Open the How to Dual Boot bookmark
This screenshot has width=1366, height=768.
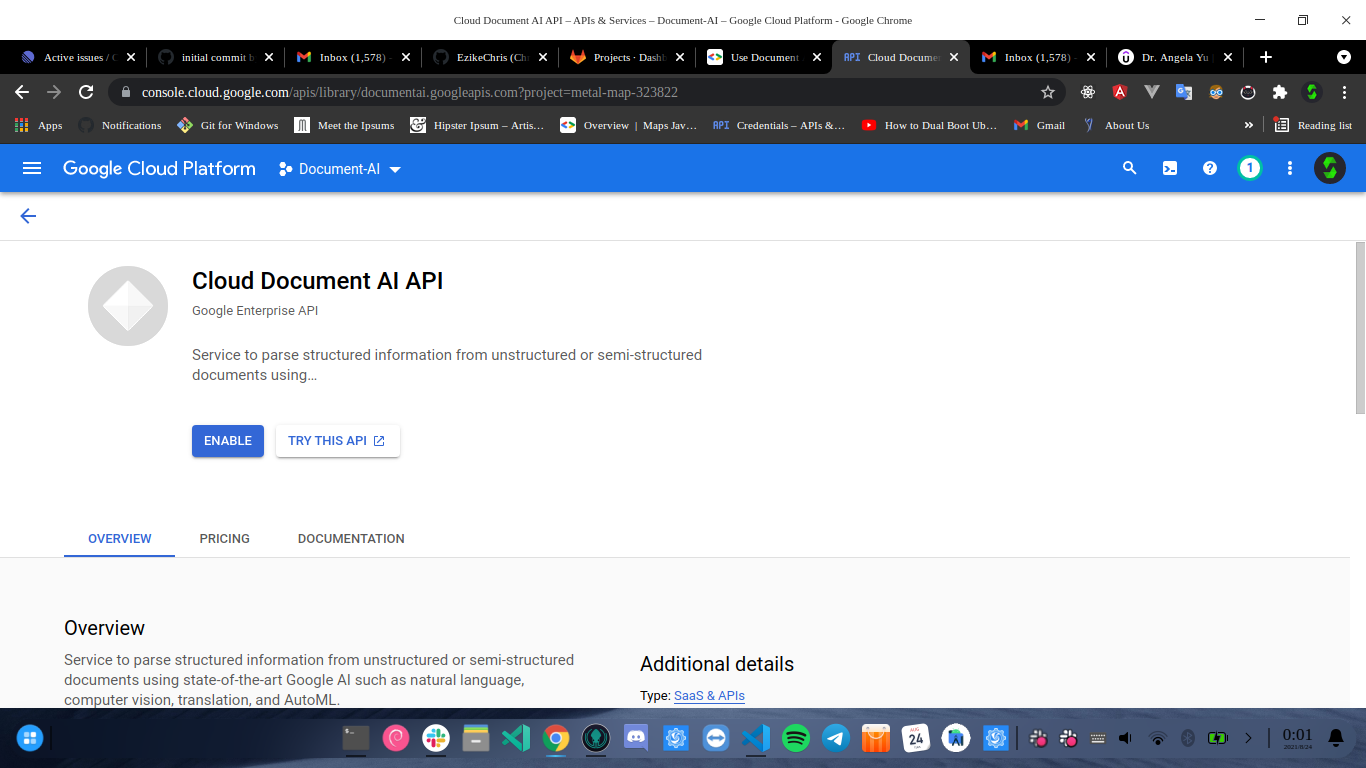(x=929, y=125)
